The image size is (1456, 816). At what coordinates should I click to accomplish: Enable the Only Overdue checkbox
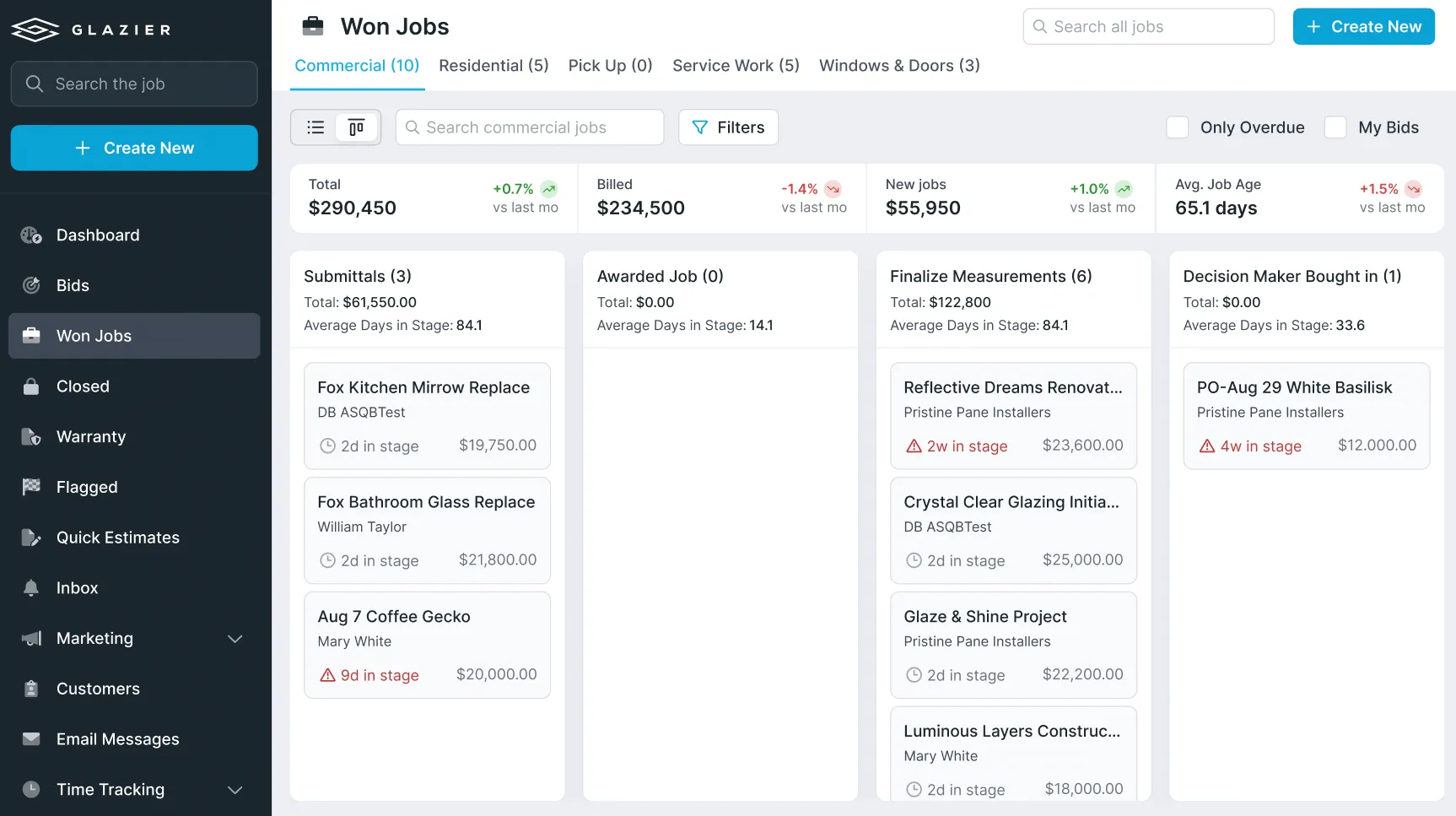(1178, 127)
